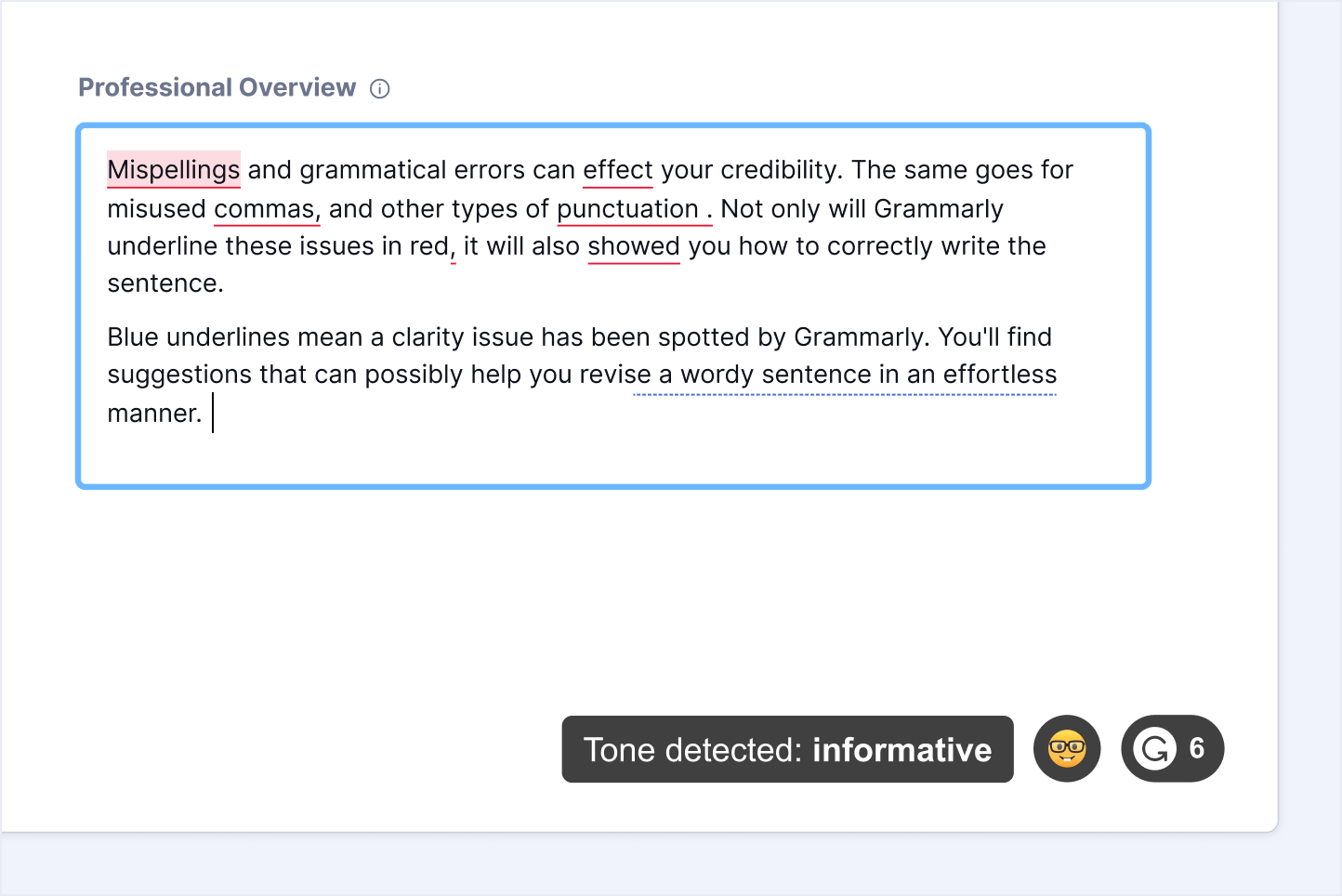Click the Professional Overview label

pyautogui.click(x=217, y=87)
